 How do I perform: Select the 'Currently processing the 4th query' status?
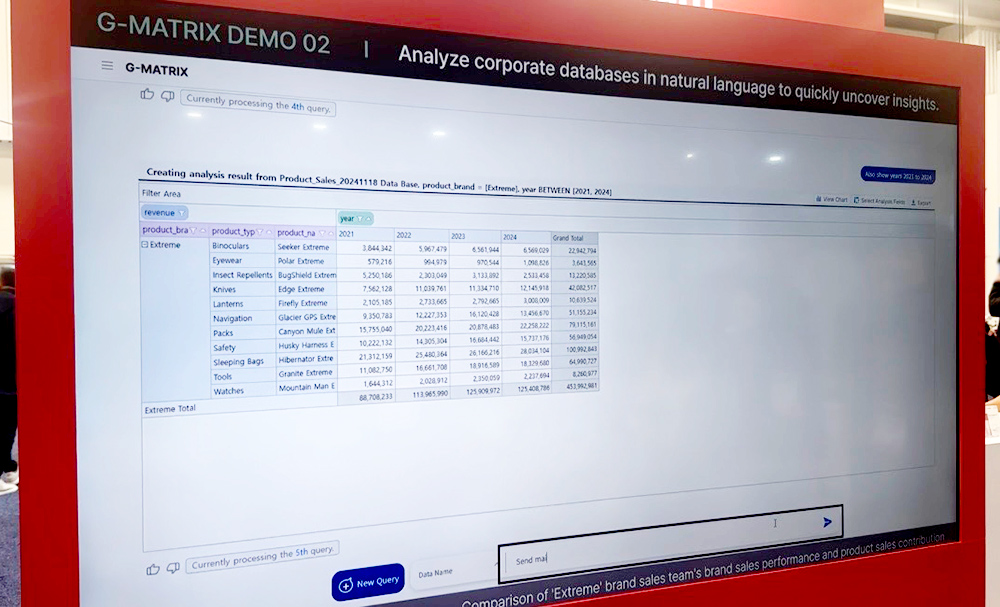[258, 105]
